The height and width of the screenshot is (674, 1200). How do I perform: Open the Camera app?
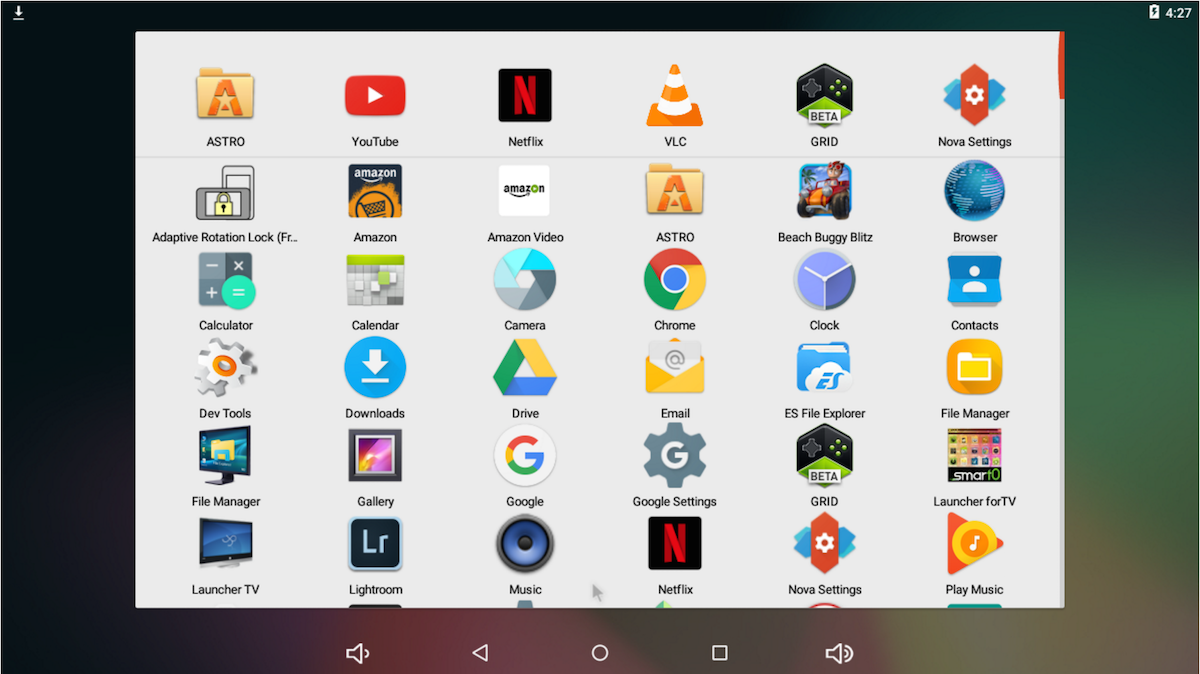[x=525, y=280]
